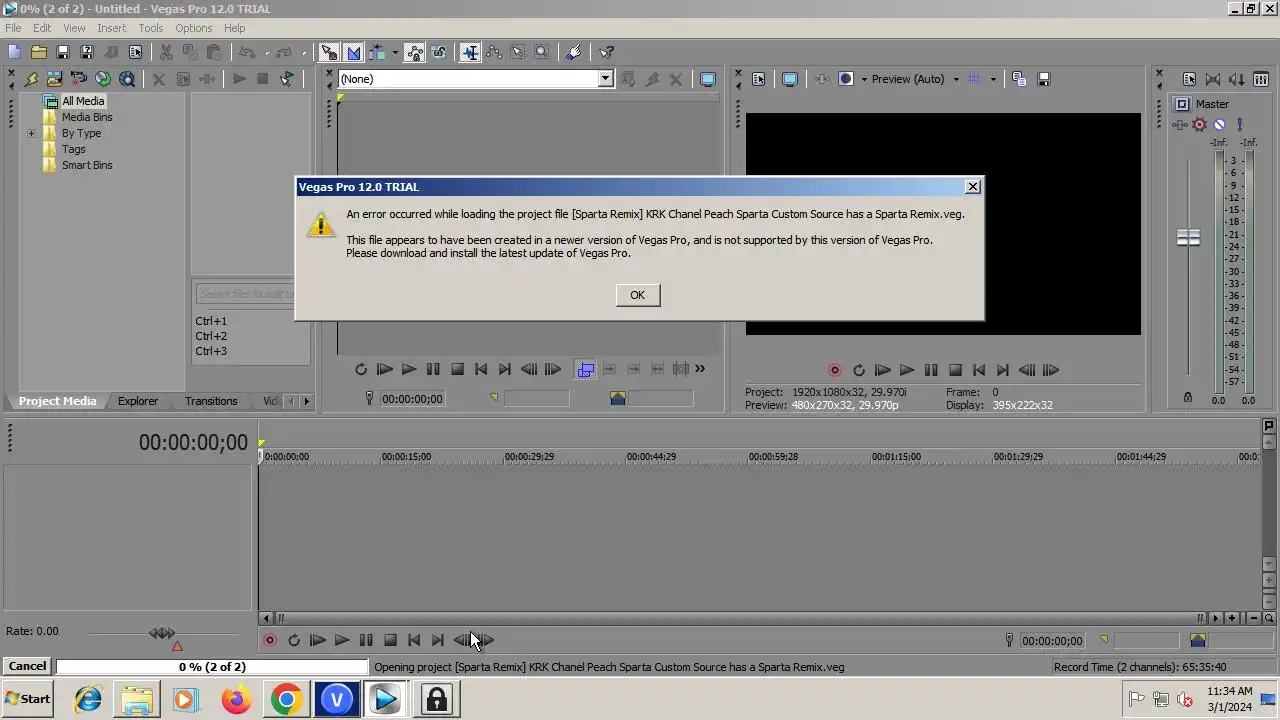
Task: Select Media Bins folder
Action: point(87,117)
